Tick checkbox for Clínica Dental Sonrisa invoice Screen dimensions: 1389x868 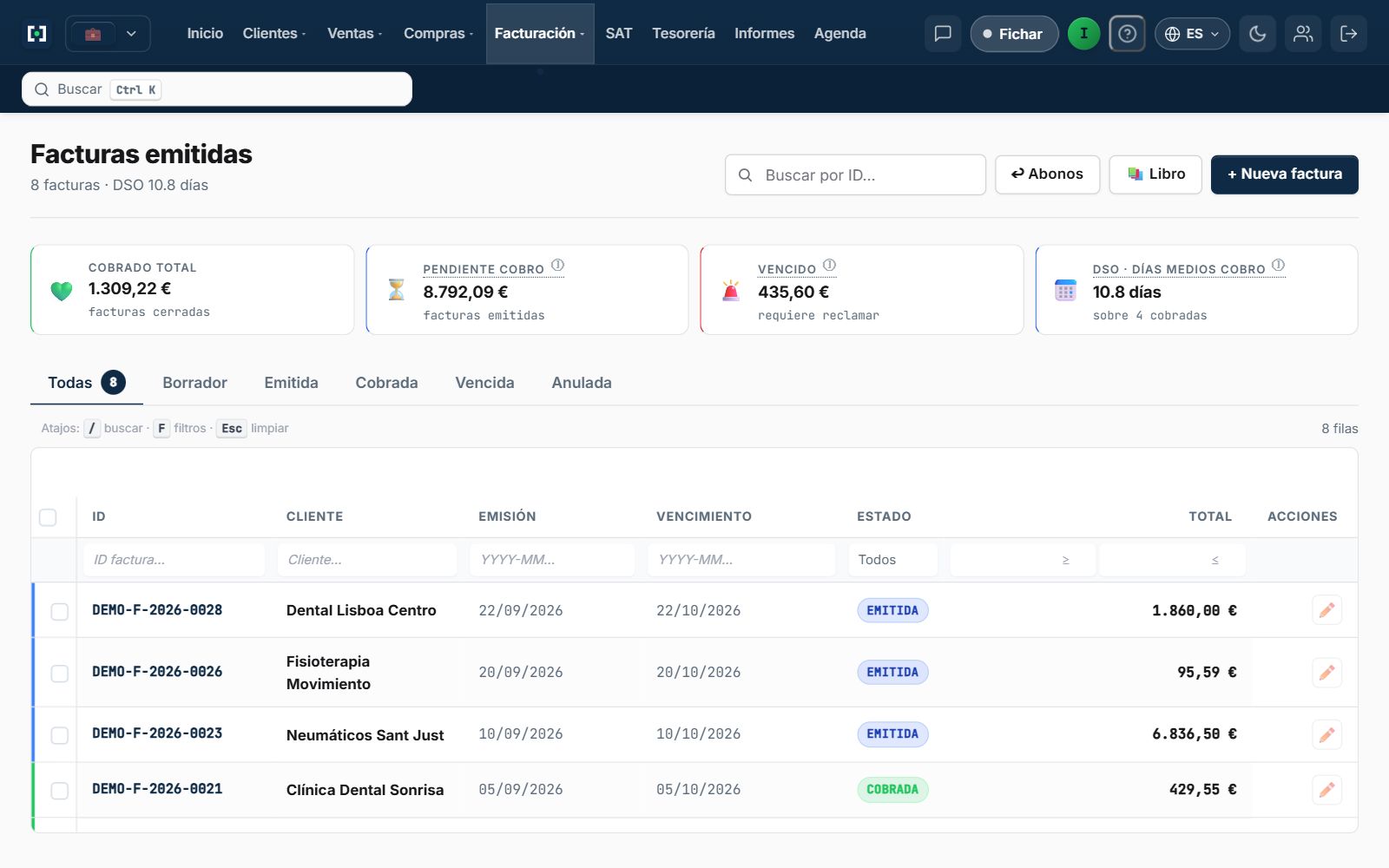59,791
